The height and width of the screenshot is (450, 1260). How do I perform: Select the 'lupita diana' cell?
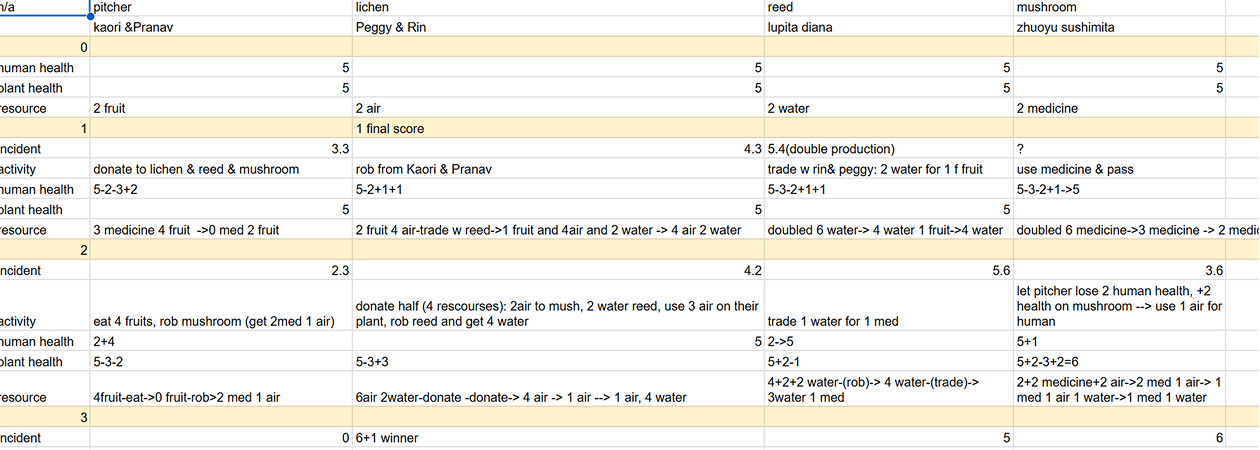(887, 27)
